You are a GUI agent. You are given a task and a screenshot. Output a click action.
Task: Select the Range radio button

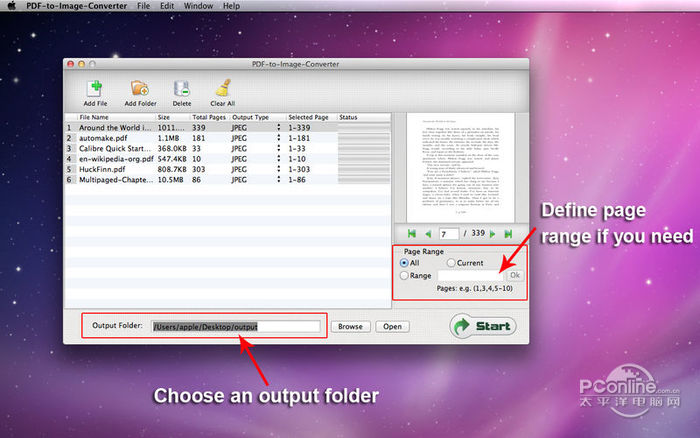point(404,275)
